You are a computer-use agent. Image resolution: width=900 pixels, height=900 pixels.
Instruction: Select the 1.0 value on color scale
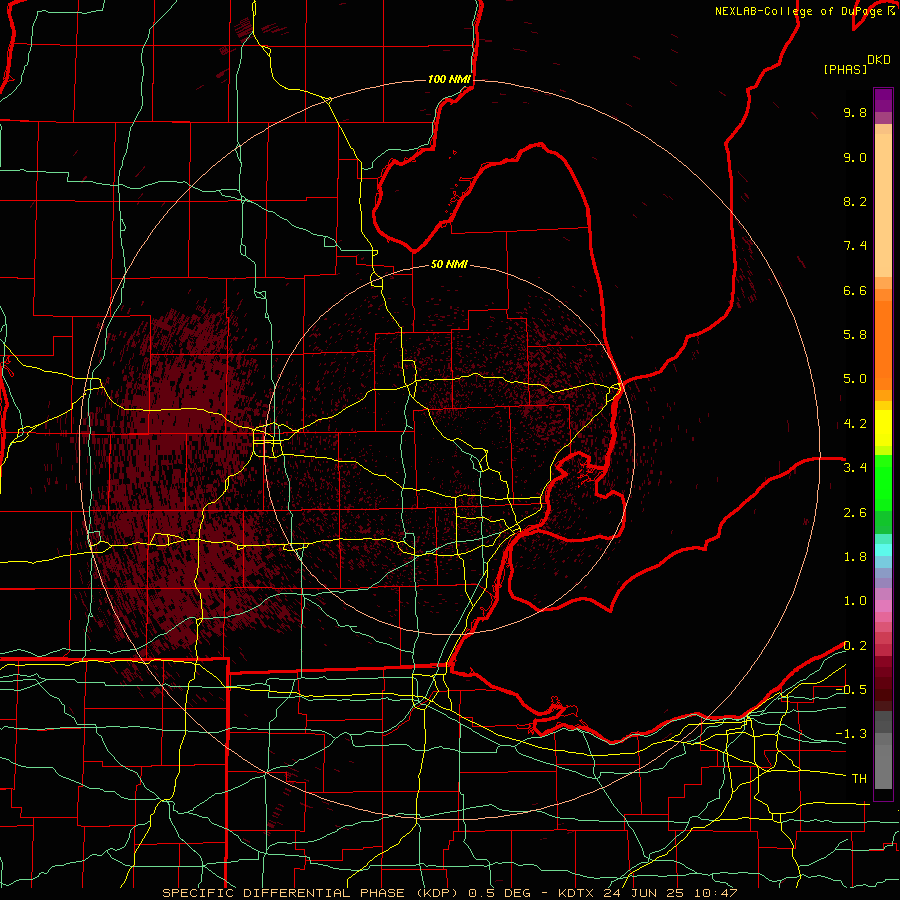855,601
